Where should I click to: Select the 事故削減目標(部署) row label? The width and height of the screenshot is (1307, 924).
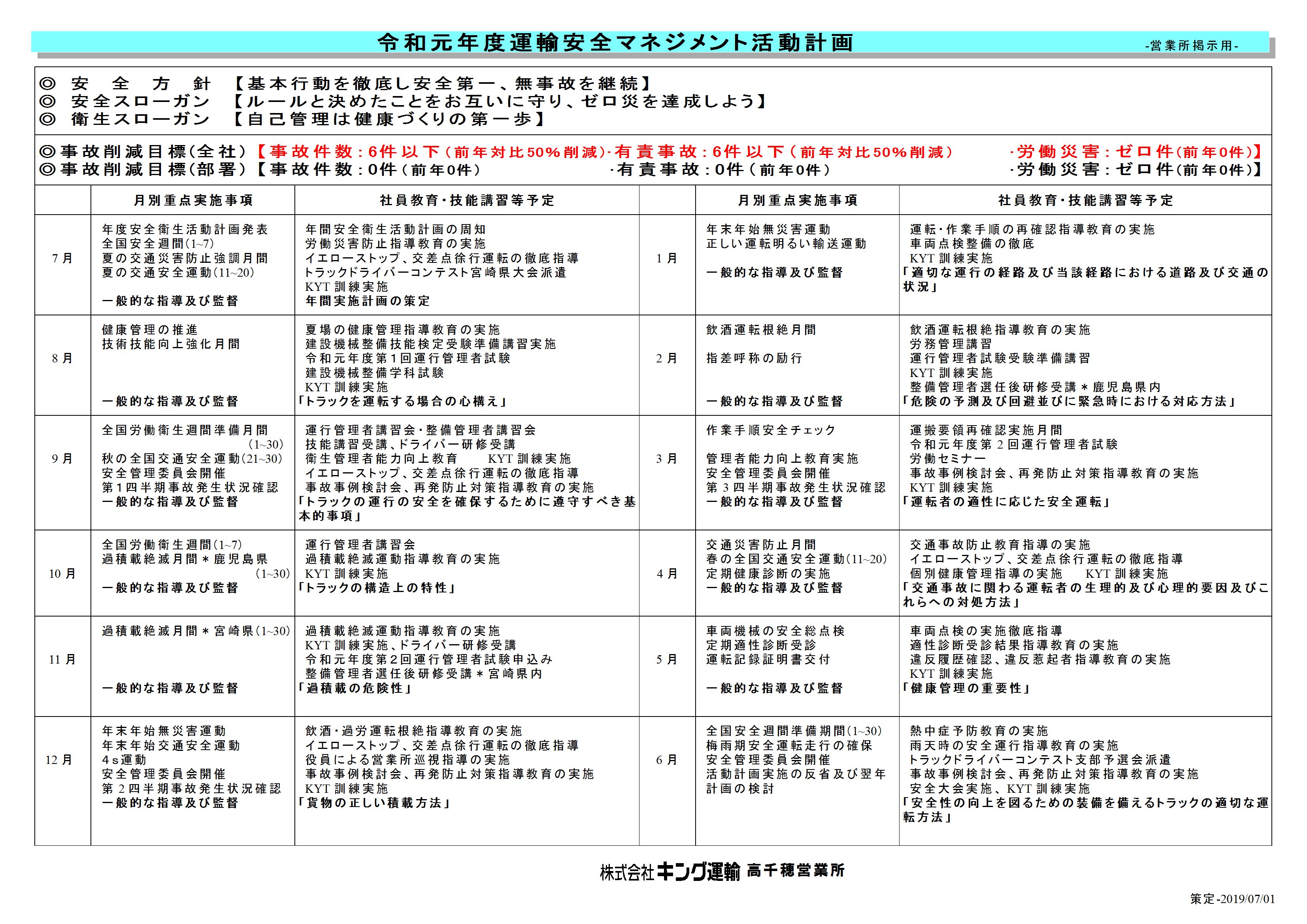[143, 169]
